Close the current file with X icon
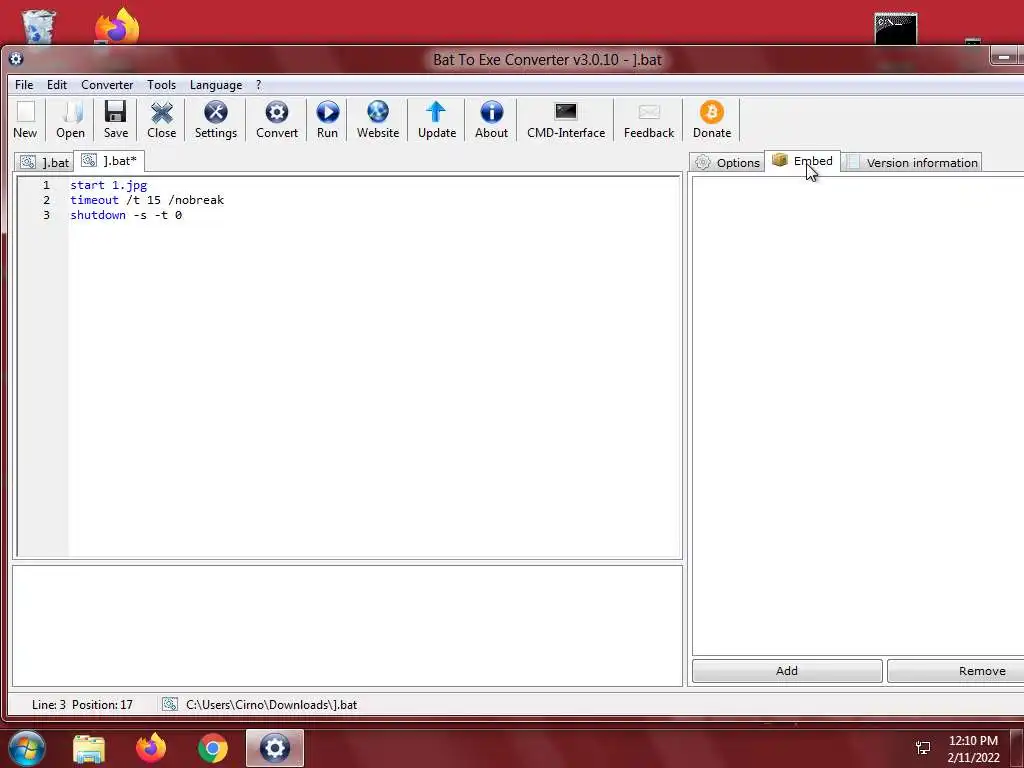The width and height of the screenshot is (1024, 768). click(x=161, y=120)
